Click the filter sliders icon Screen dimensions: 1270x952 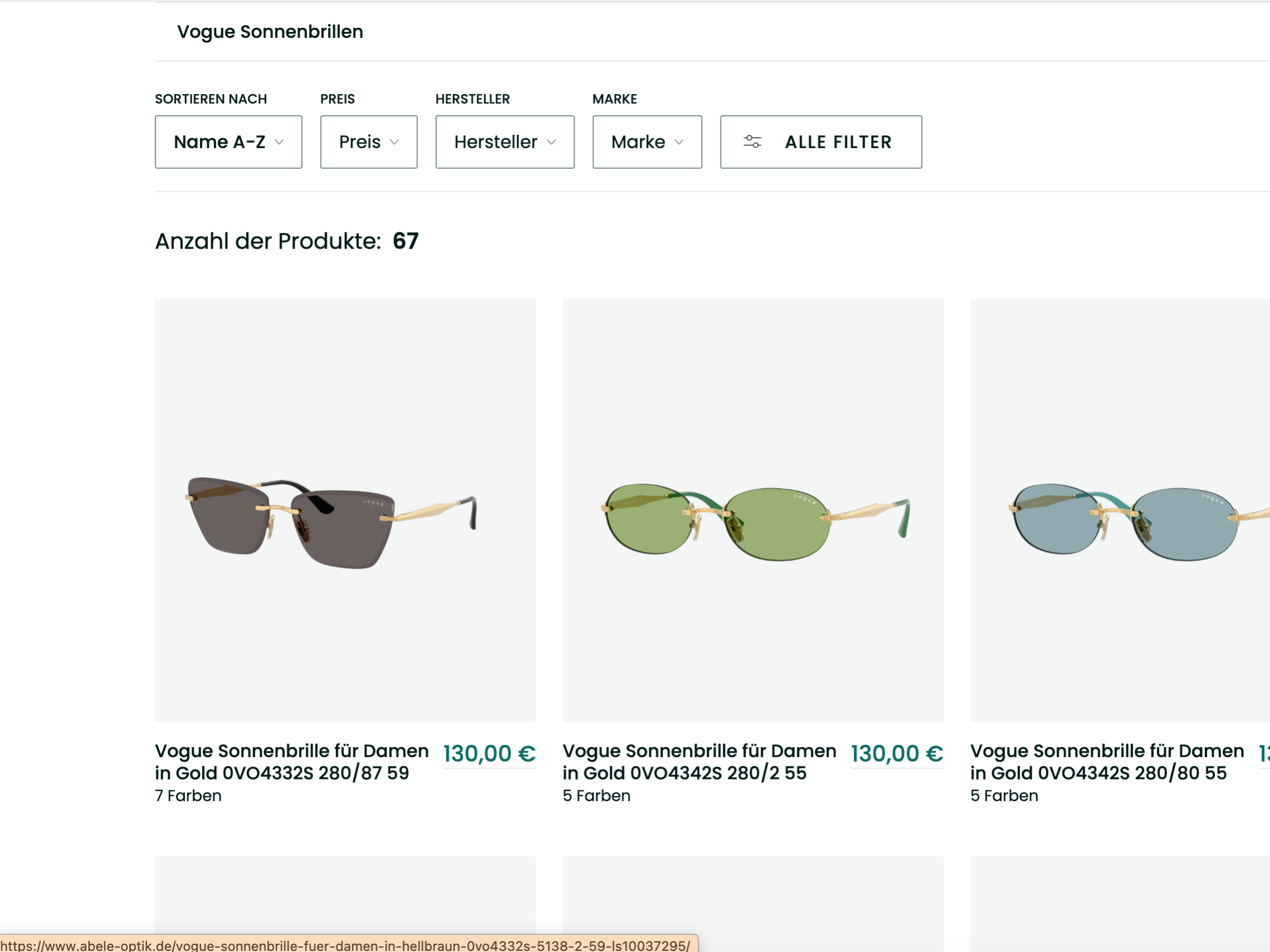752,141
